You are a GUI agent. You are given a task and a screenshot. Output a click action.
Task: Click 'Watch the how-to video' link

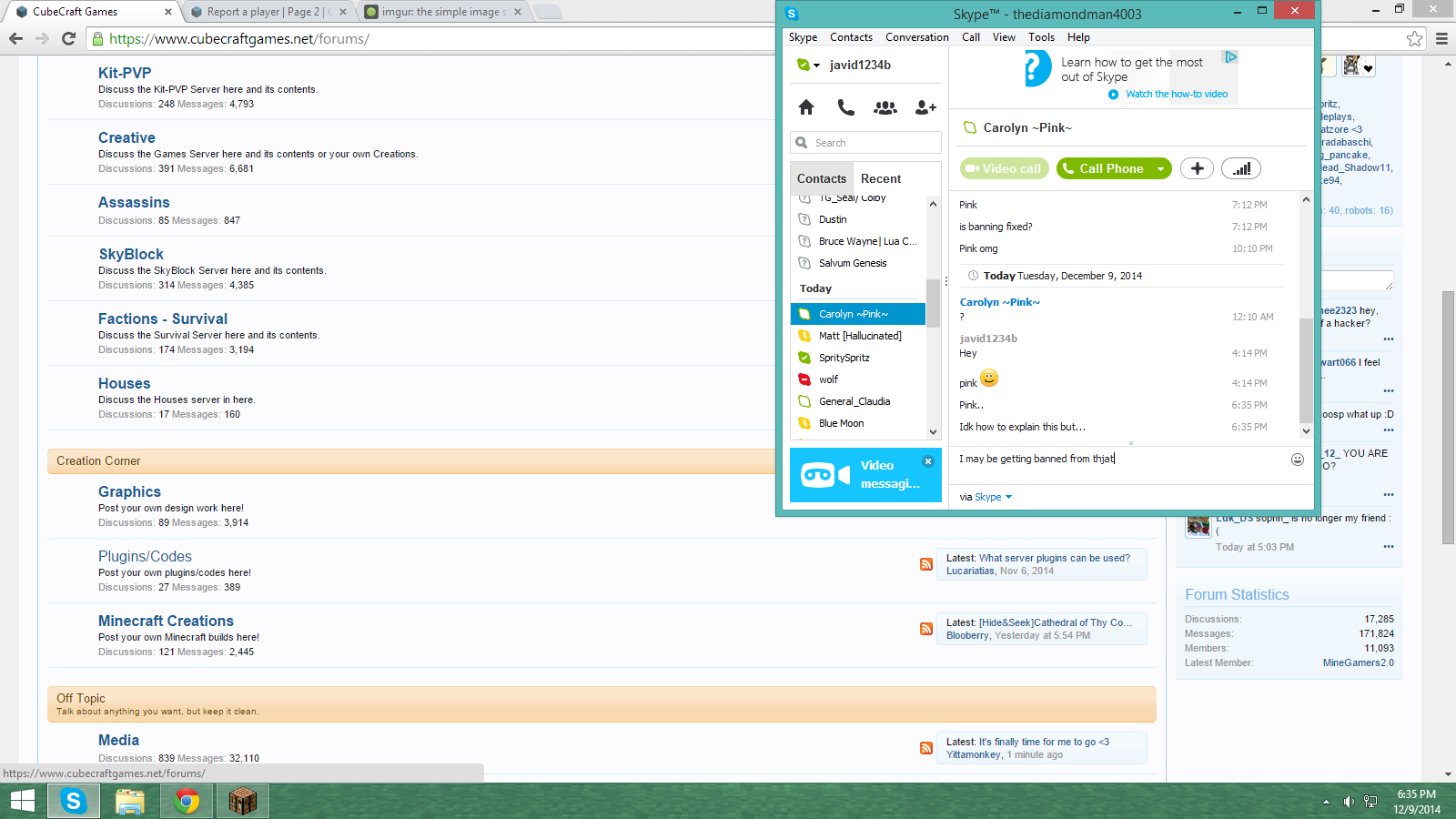[1176, 94]
